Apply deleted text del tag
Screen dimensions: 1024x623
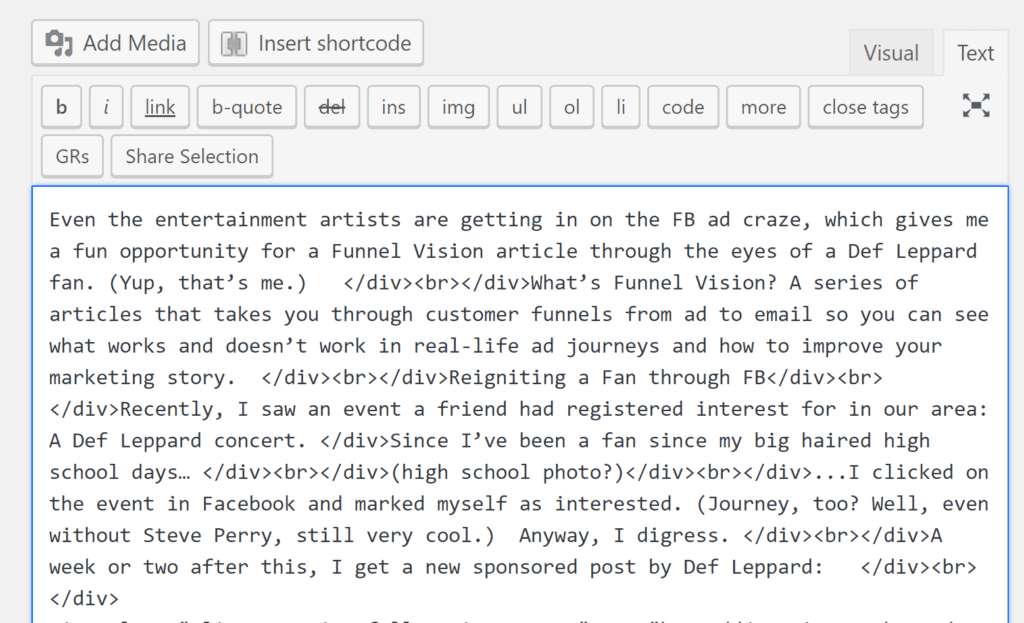coord(331,107)
